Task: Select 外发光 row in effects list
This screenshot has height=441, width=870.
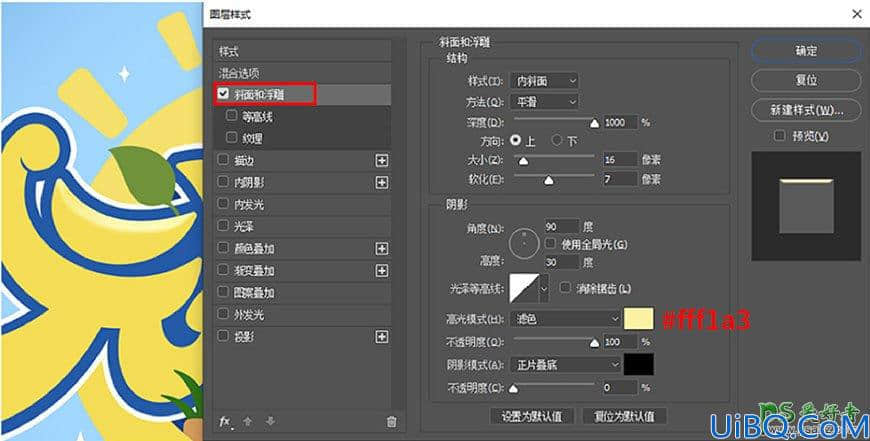Action: 302,315
